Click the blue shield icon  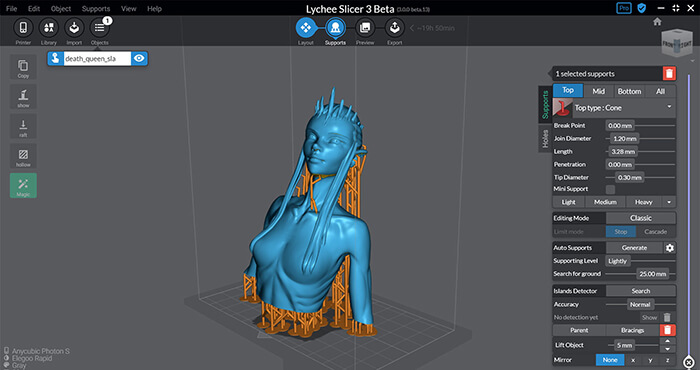[x=642, y=8]
